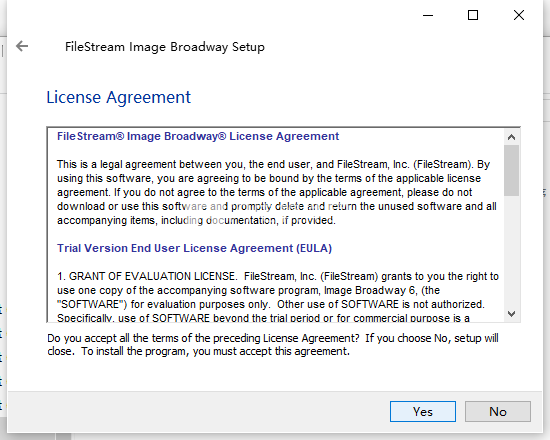
Task: Accept the agreement with the Yes button
Action: [423, 412]
